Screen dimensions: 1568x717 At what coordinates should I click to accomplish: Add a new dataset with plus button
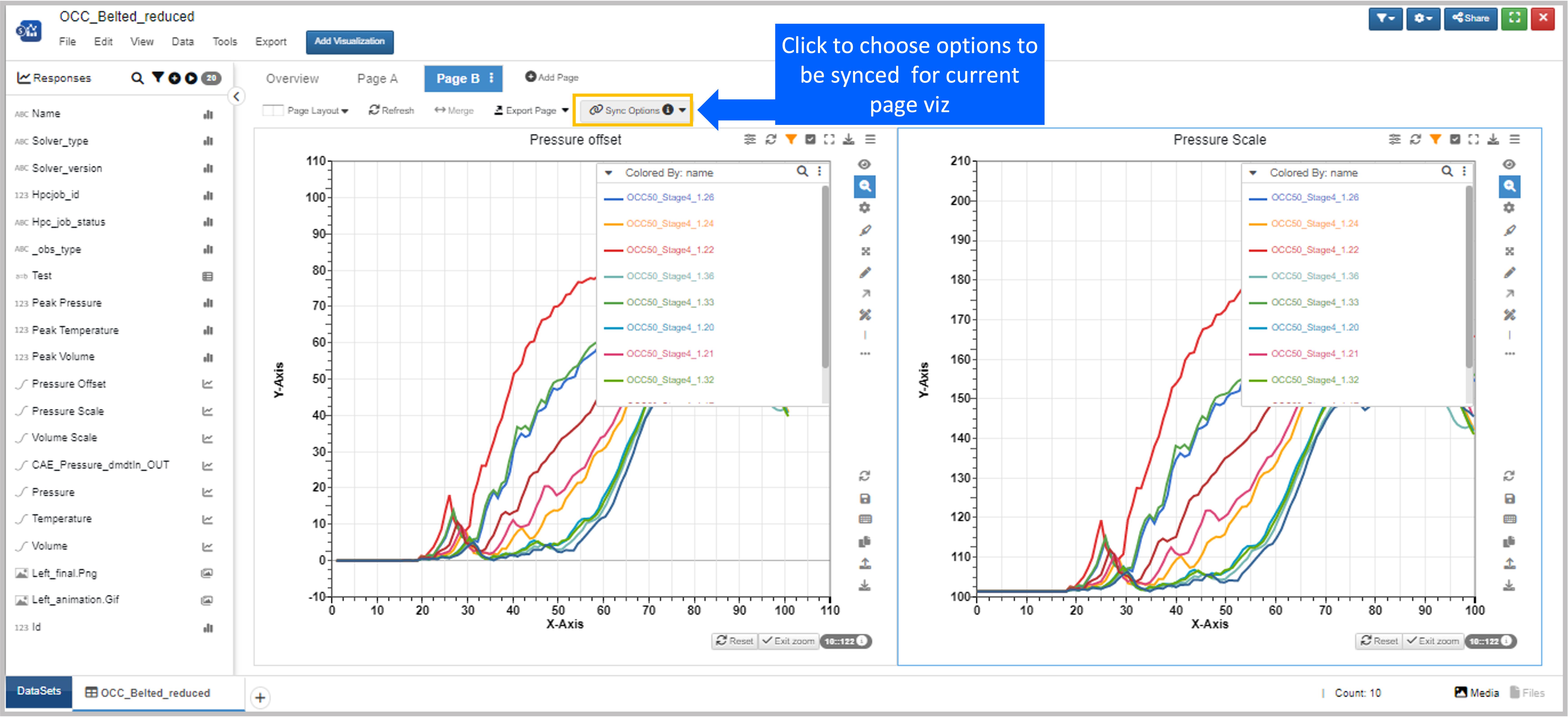click(x=260, y=698)
